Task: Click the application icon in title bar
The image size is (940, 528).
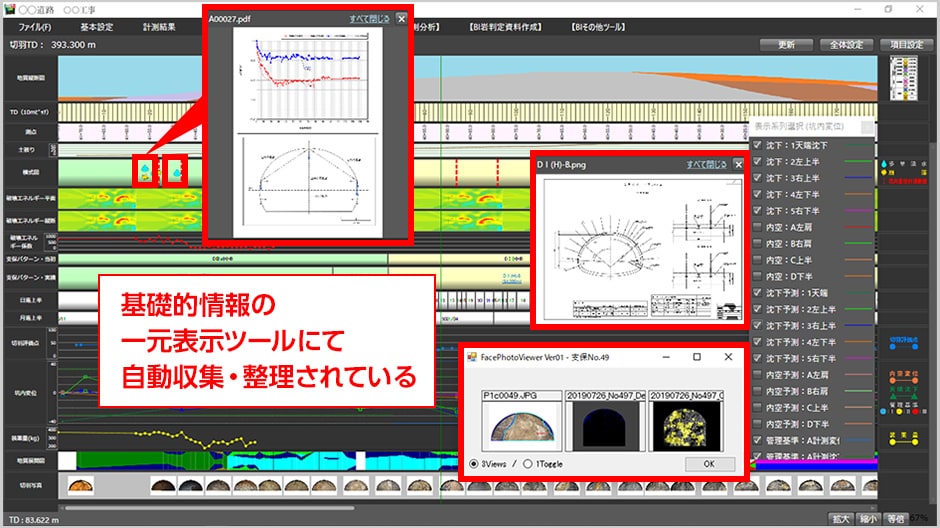Action: pos(9,9)
